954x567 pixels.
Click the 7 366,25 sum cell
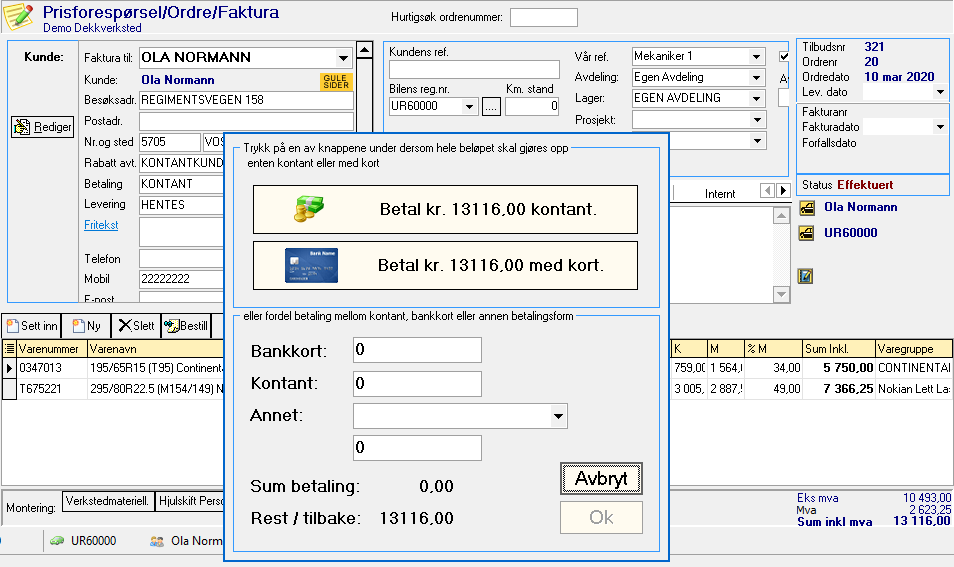pyautogui.click(x=838, y=389)
